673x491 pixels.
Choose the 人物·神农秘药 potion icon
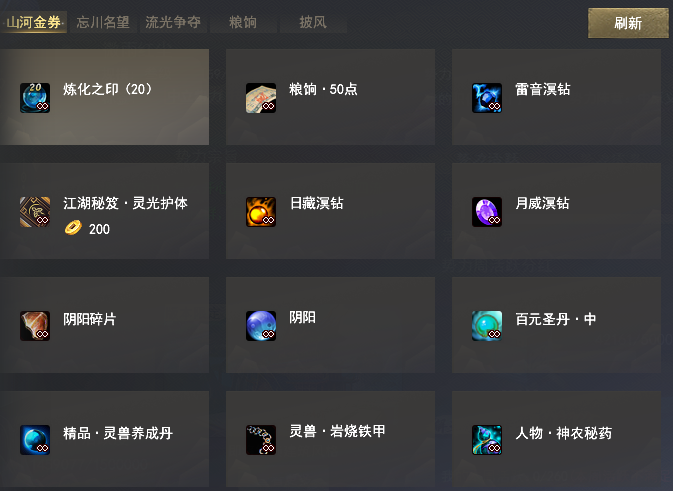pos(487,440)
